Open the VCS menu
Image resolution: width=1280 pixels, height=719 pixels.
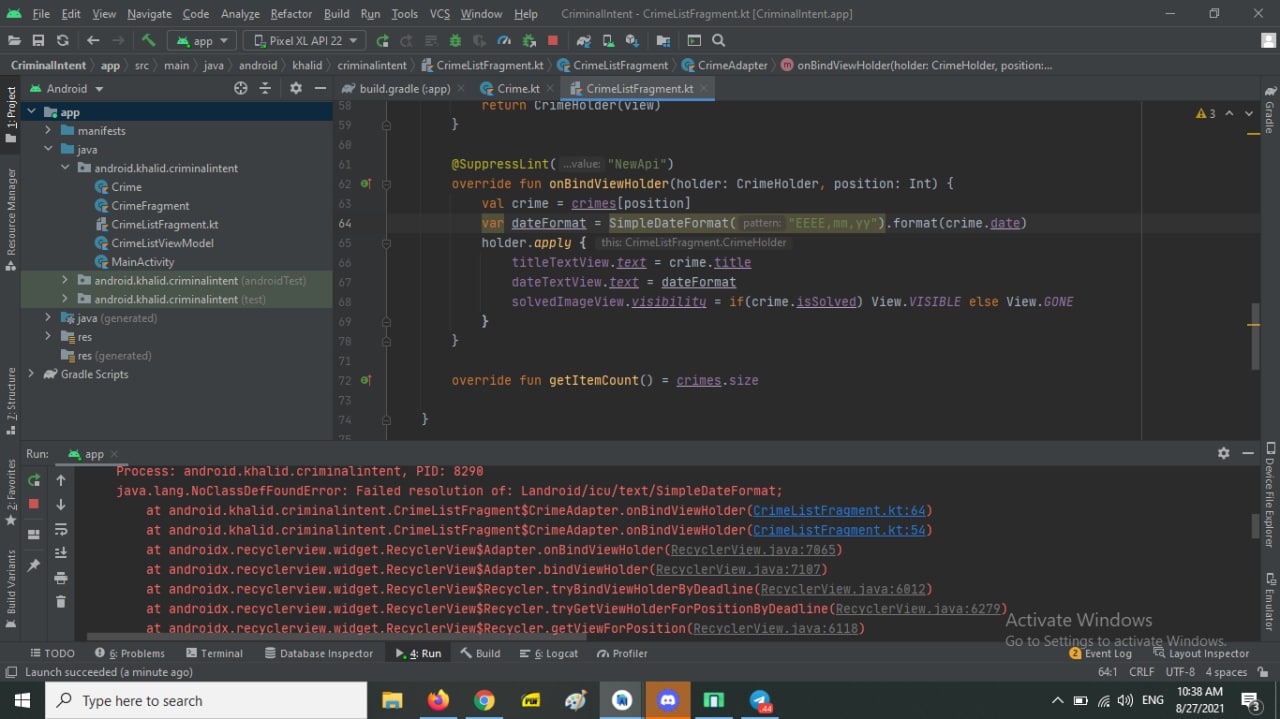click(440, 14)
